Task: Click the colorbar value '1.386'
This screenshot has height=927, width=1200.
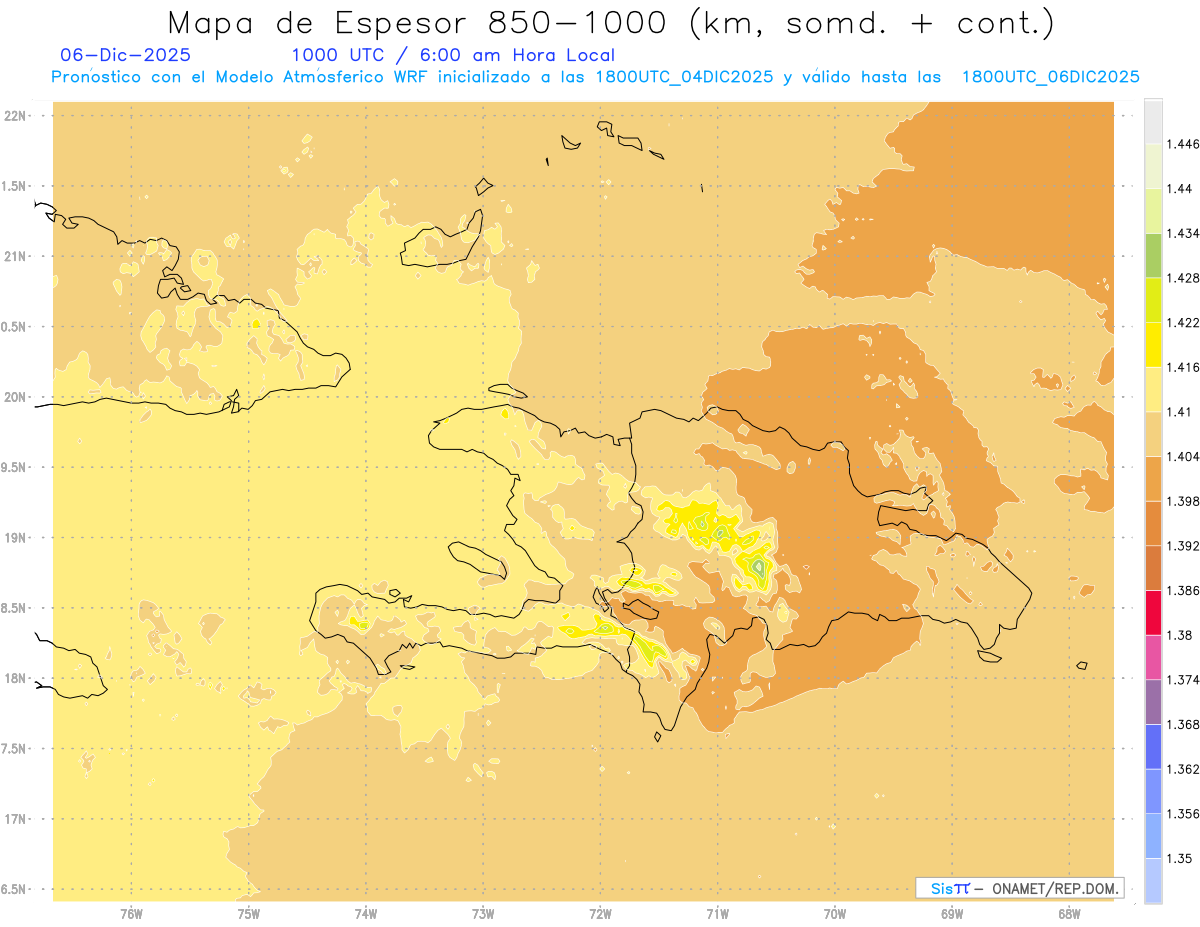Action: coord(1185,590)
